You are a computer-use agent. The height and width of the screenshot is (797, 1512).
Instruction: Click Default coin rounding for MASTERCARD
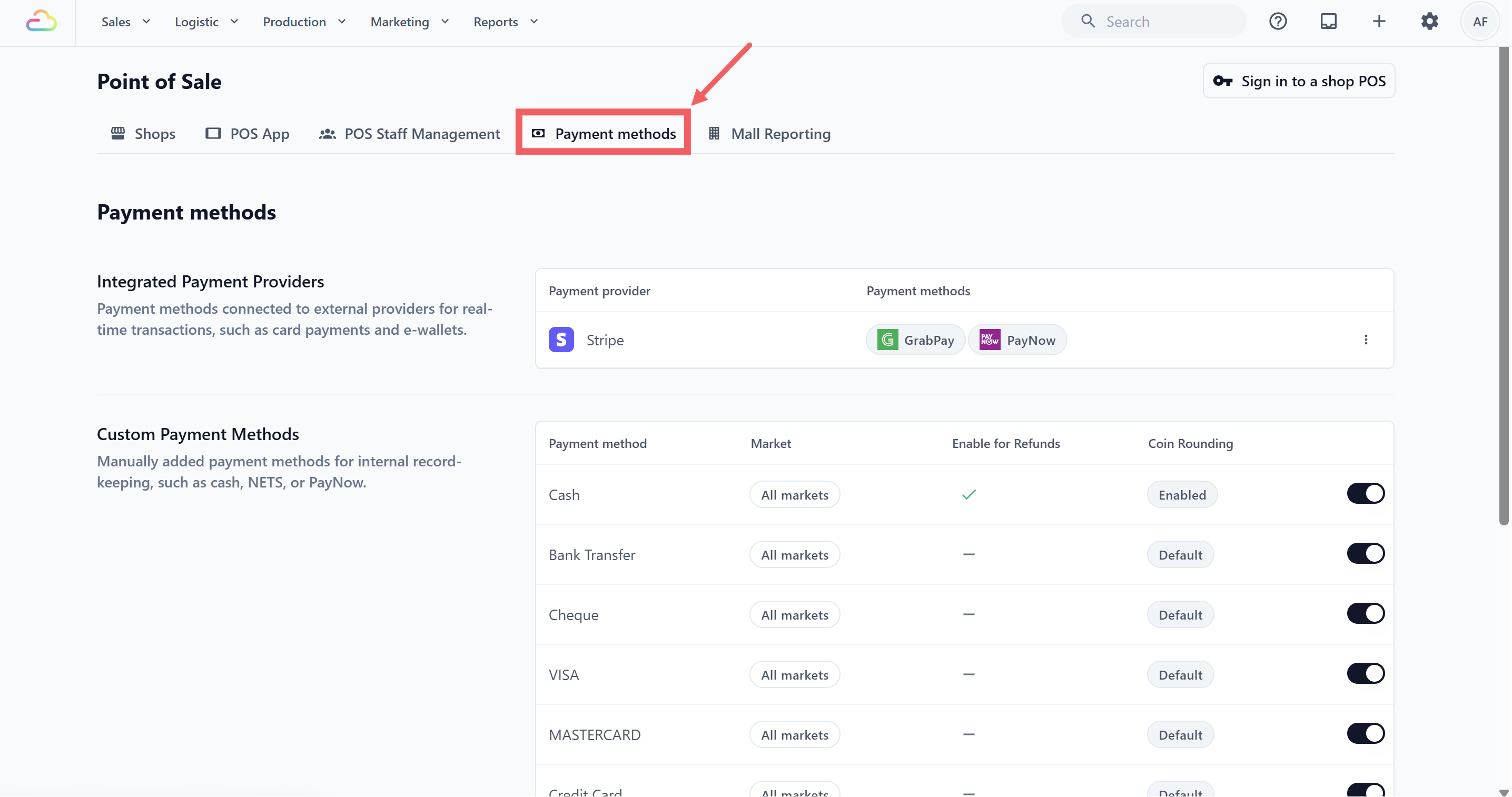(x=1180, y=735)
